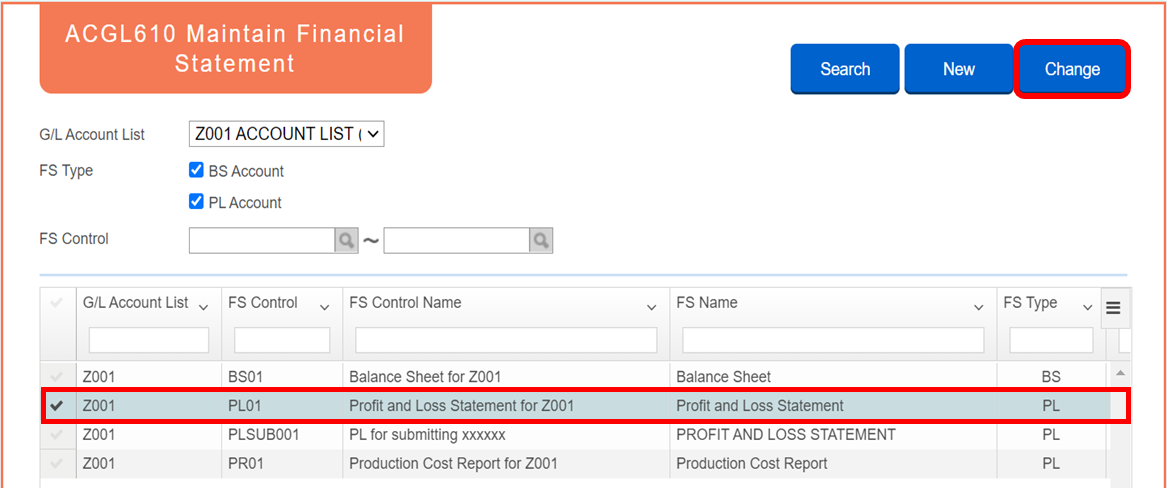Open first FS Control search magnifier icon

(346, 240)
